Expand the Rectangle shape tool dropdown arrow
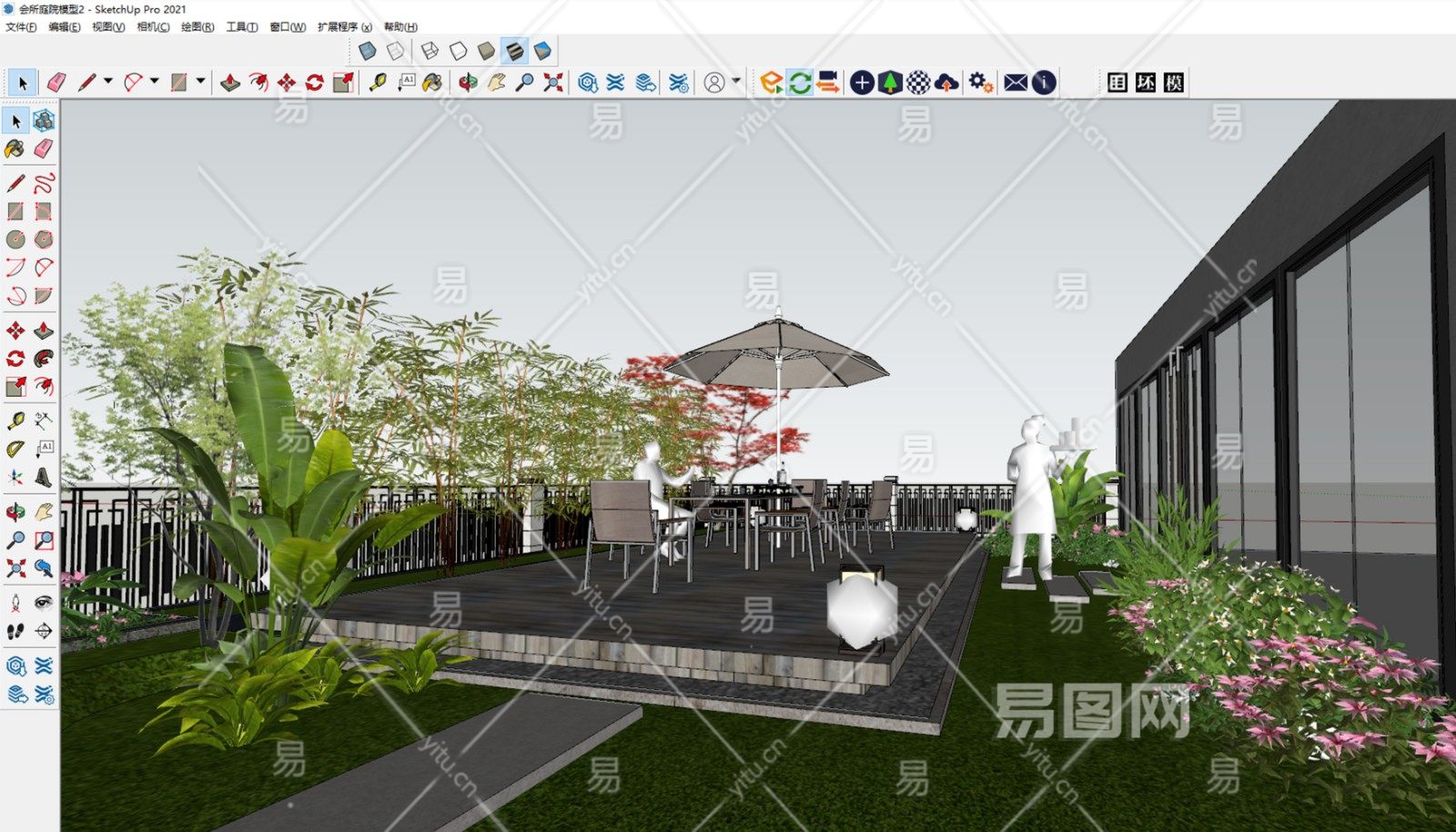1456x832 pixels. pyautogui.click(x=200, y=82)
